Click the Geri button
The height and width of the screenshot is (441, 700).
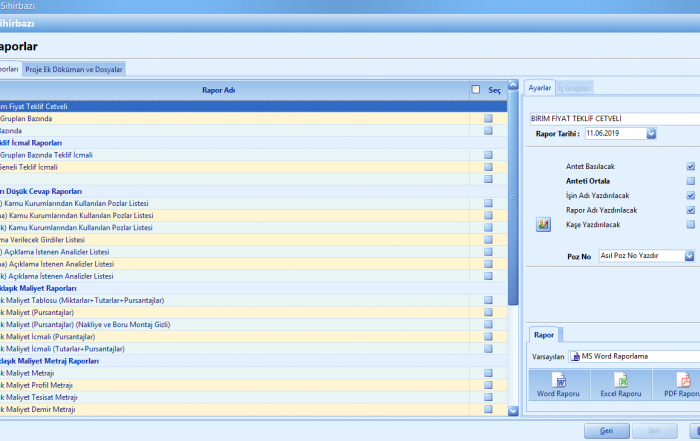tap(605, 430)
